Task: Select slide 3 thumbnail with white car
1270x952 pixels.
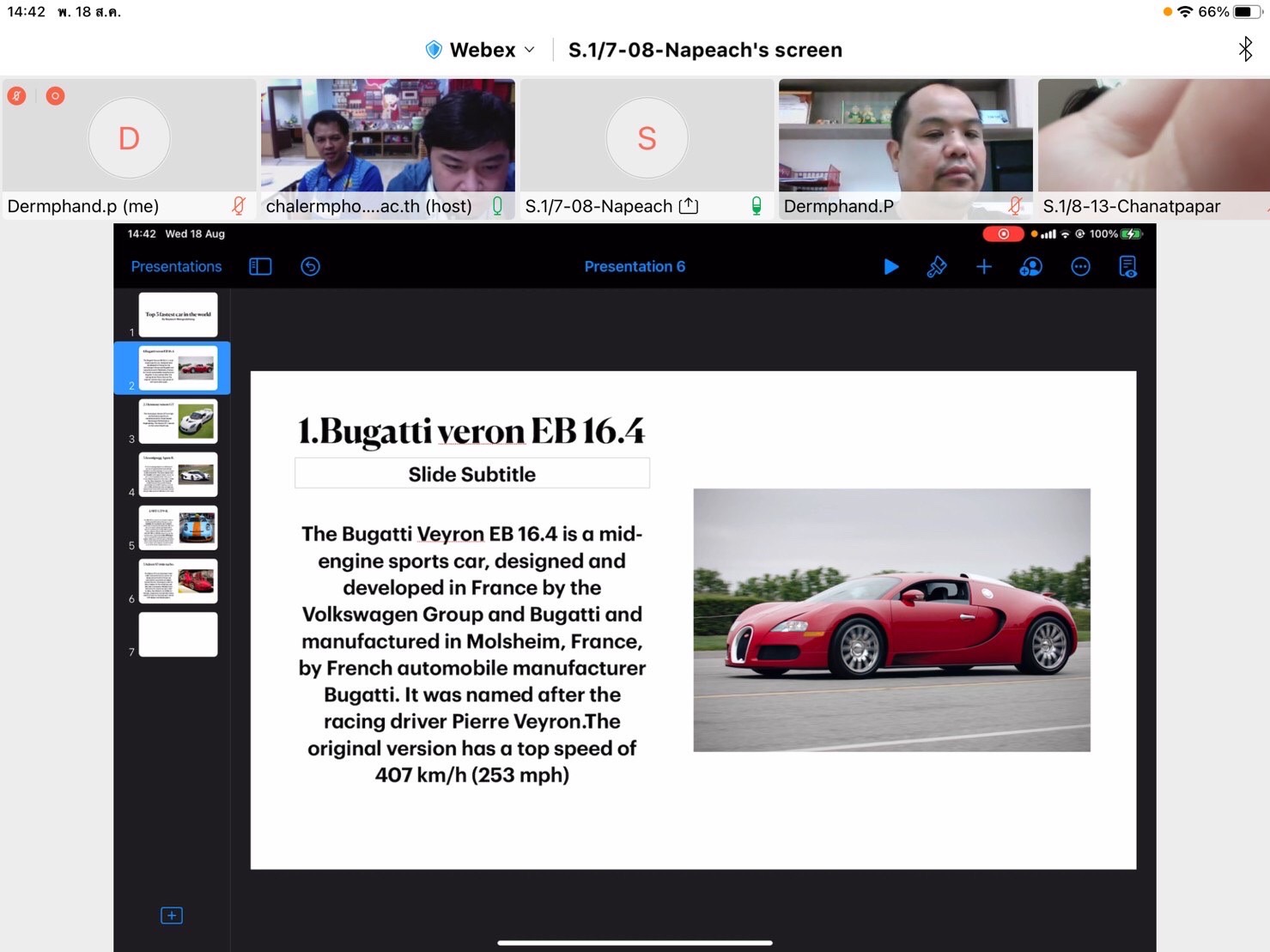Action: click(178, 421)
